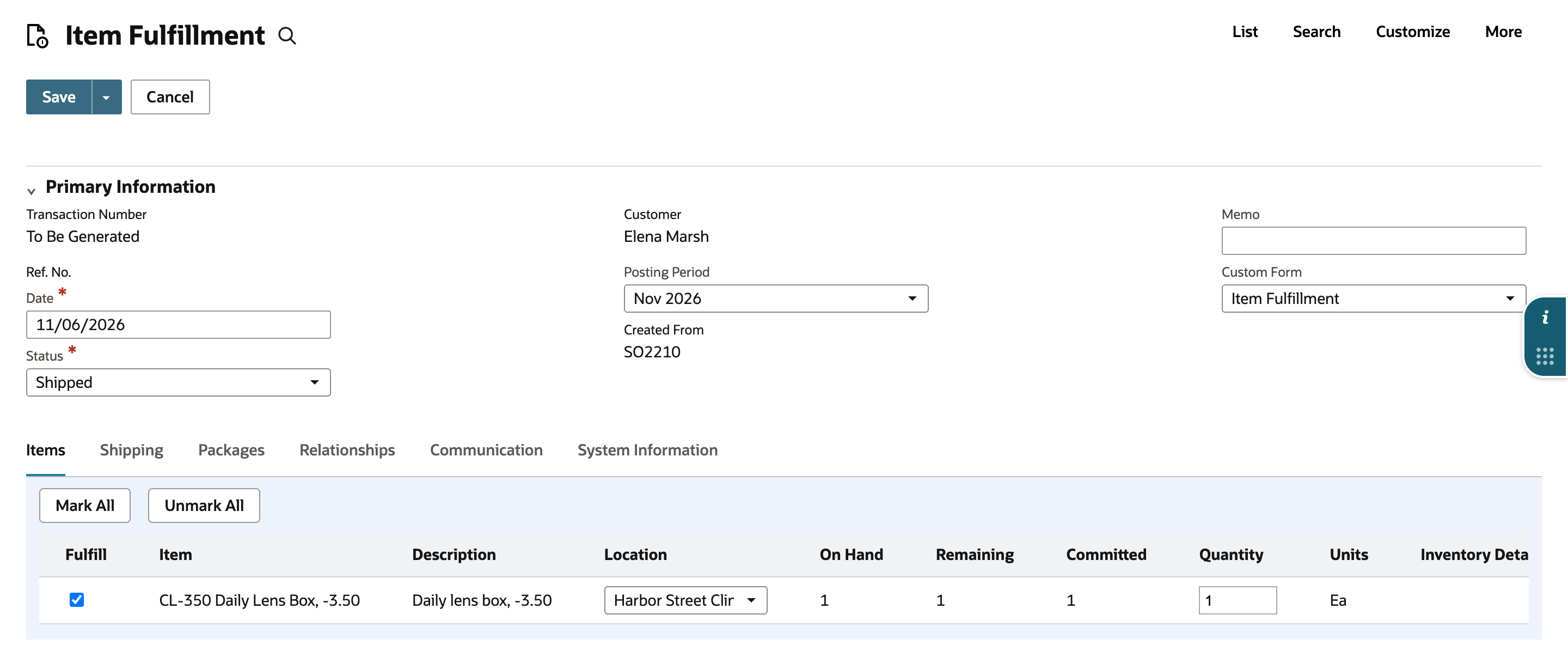Viewport: 1568px width, 645px height.
Task: Click the SO2210 Created From value
Action: point(652,352)
